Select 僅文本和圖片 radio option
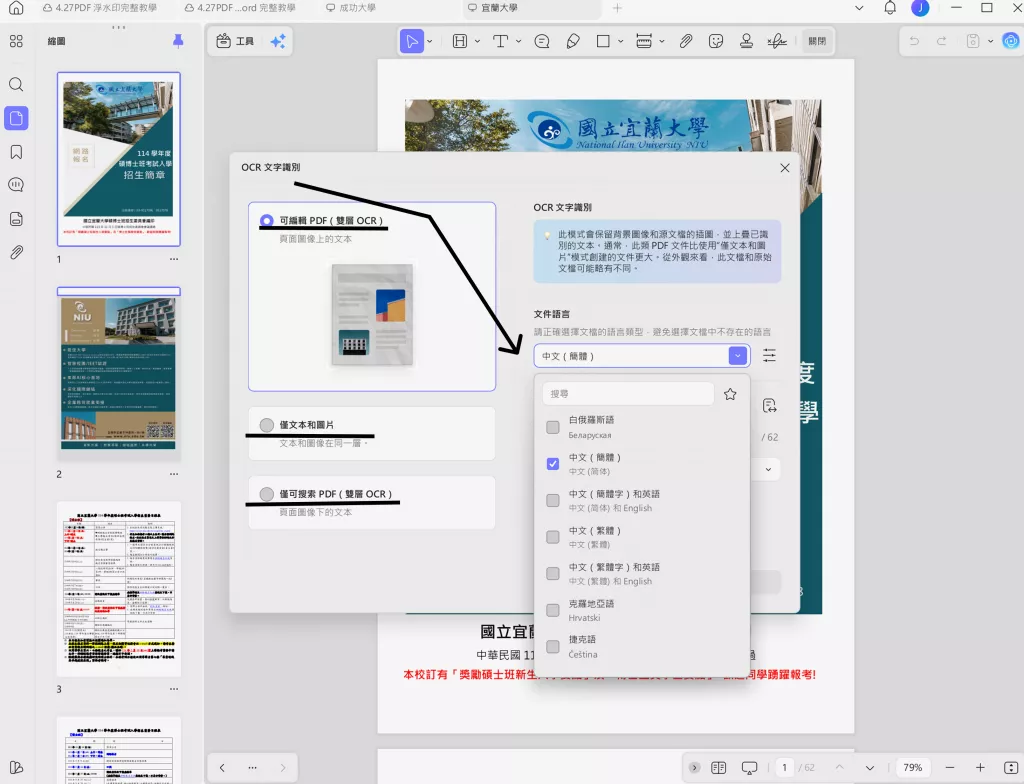The image size is (1024, 784). tap(266, 425)
